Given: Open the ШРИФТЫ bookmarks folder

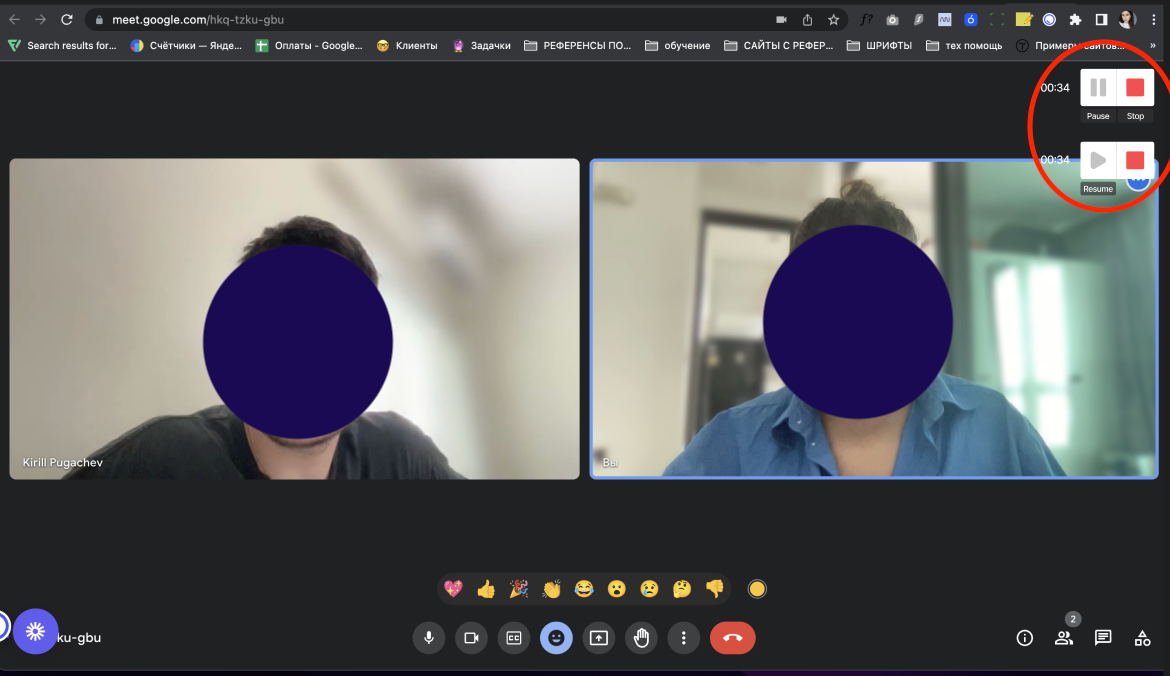Looking at the screenshot, I should click(x=880, y=45).
